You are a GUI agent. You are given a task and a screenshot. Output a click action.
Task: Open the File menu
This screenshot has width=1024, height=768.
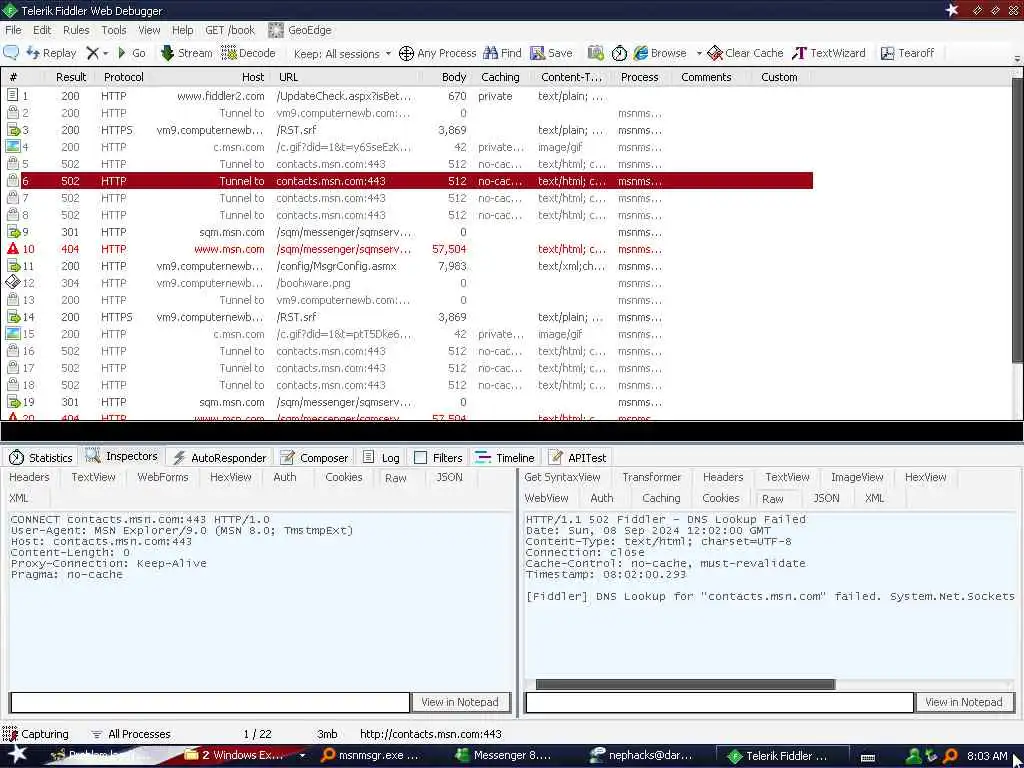pos(13,30)
